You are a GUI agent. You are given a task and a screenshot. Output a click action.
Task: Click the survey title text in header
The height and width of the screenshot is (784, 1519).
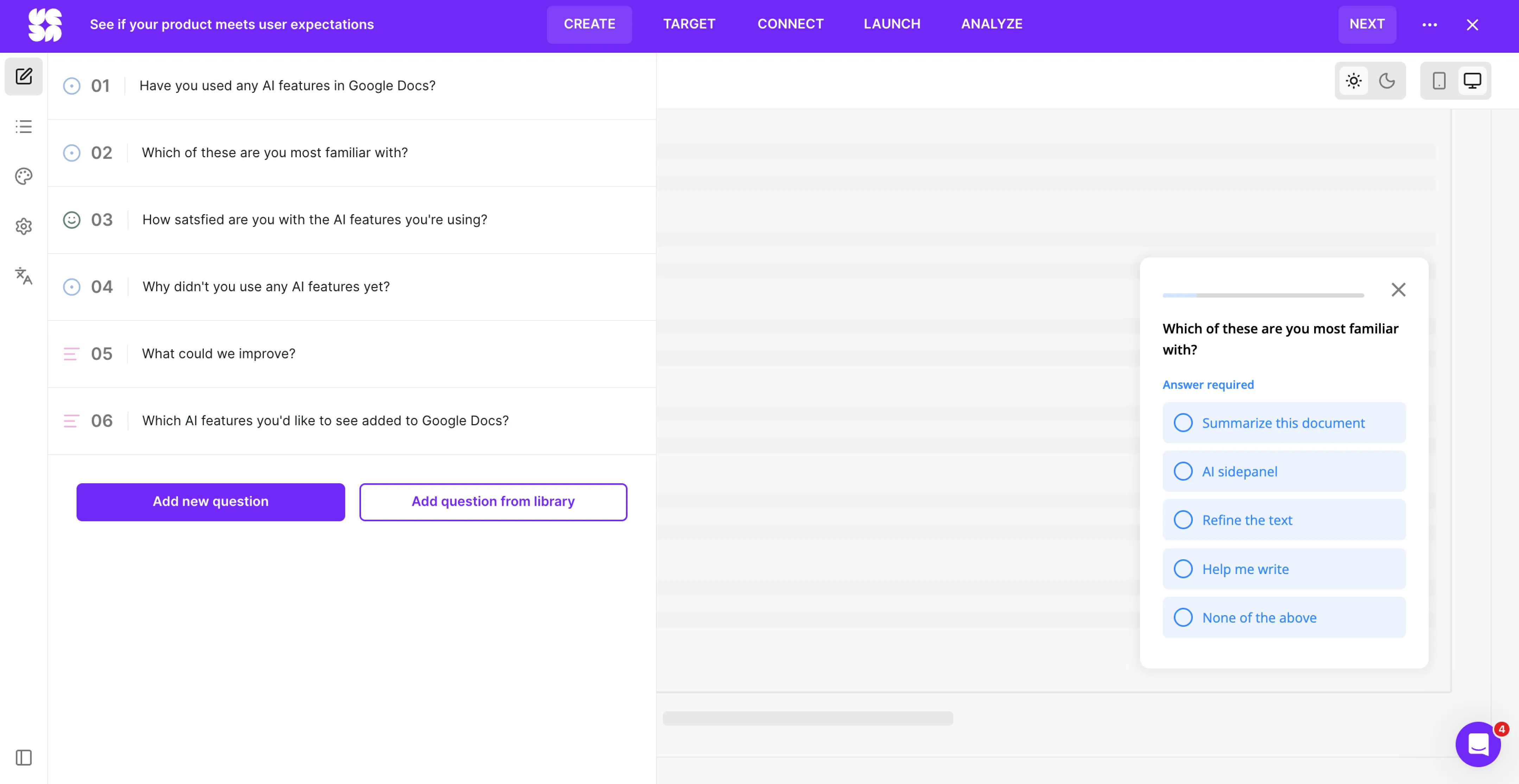tap(232, 25)
